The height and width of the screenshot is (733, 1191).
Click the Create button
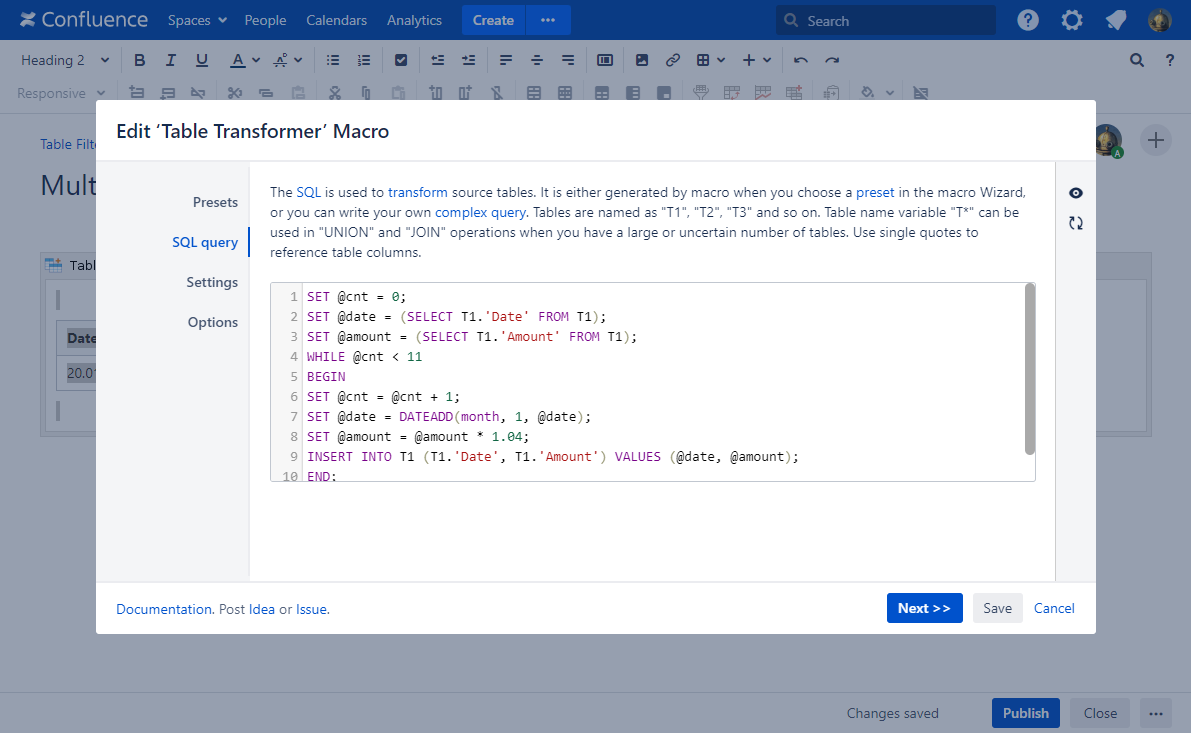click(493, 21)
